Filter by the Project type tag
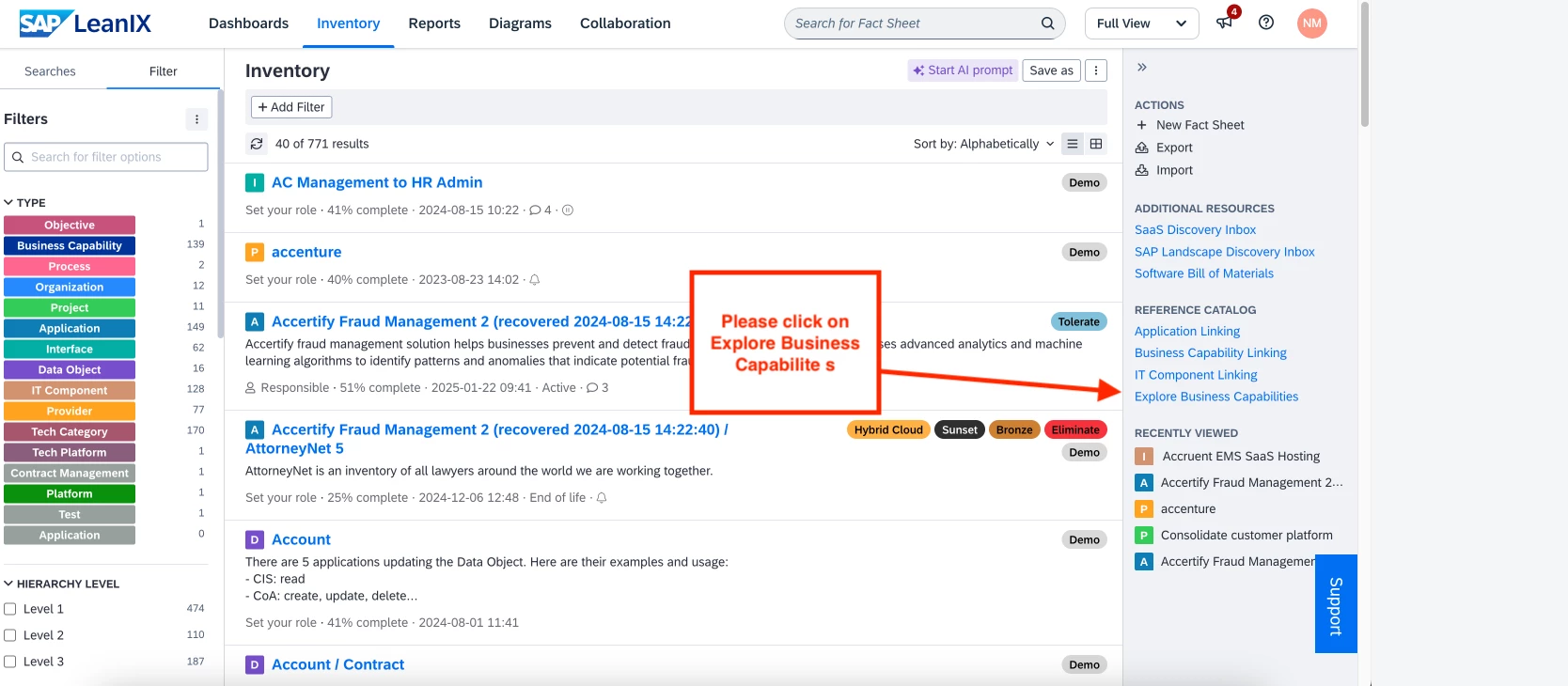Viewport: 1568px width, 686px height. (70, 308)
